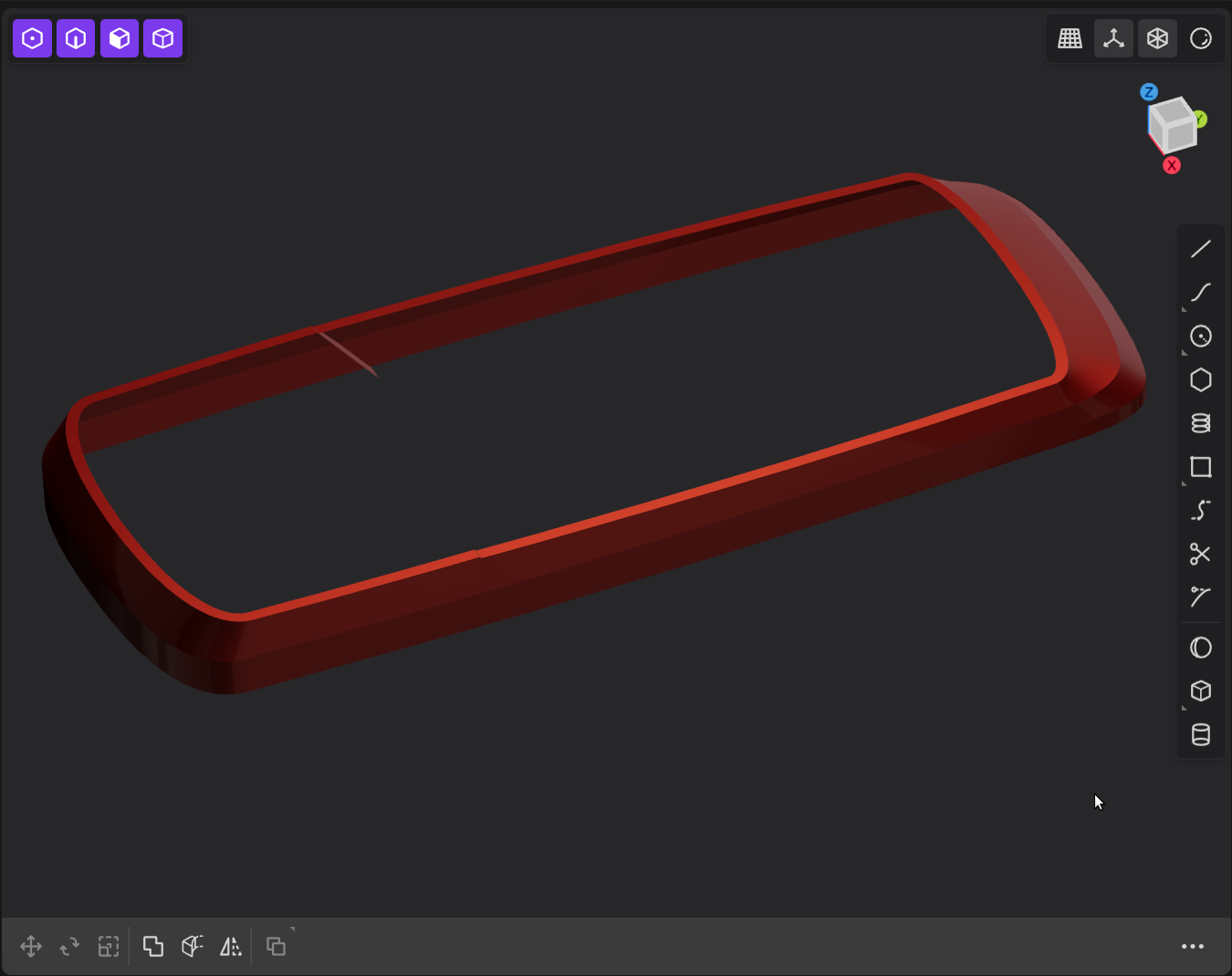This screenshot has height=976, width=1232.
Task: Select the Rectangle tool
Action: (x=1201, y=467)
